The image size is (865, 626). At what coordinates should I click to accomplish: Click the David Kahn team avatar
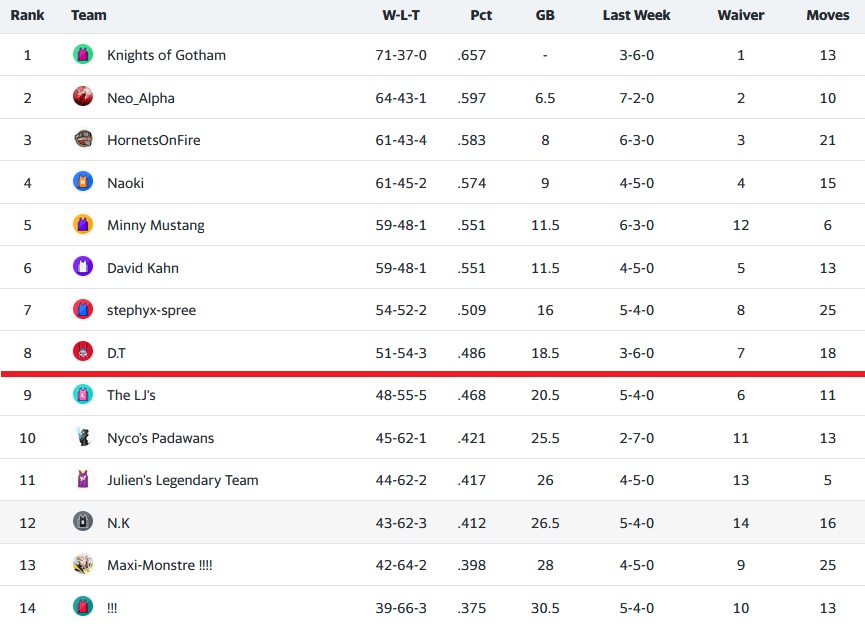point(83,267)
